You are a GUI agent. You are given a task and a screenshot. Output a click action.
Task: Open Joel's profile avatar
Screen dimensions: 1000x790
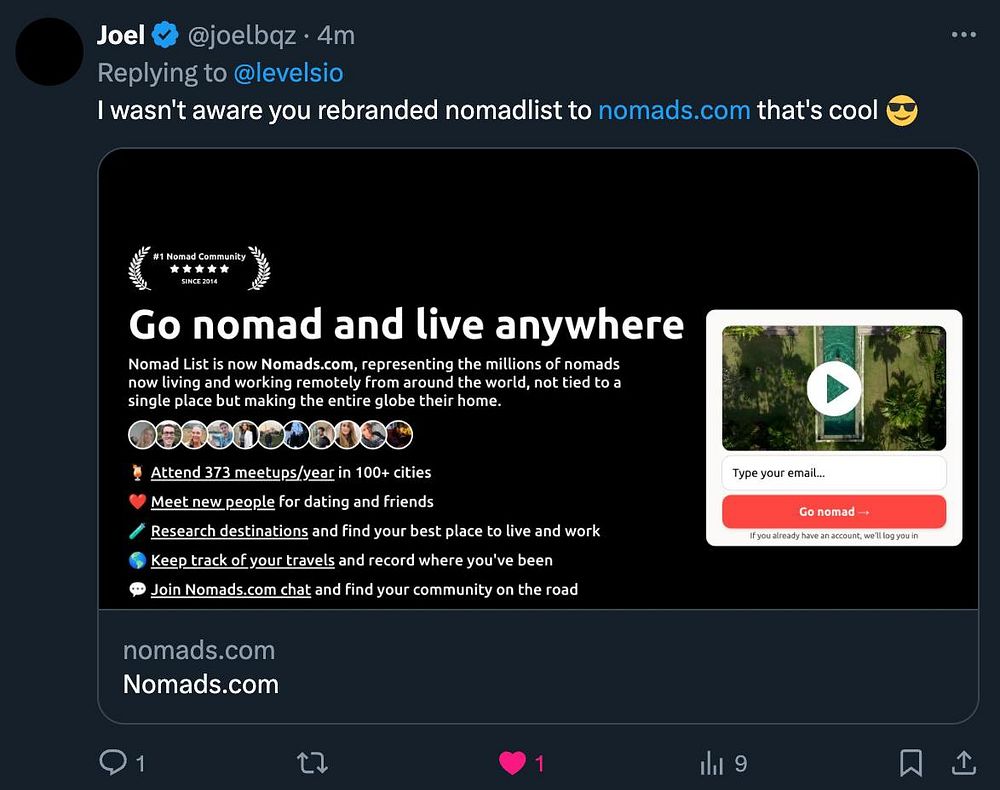pos(49,52)
